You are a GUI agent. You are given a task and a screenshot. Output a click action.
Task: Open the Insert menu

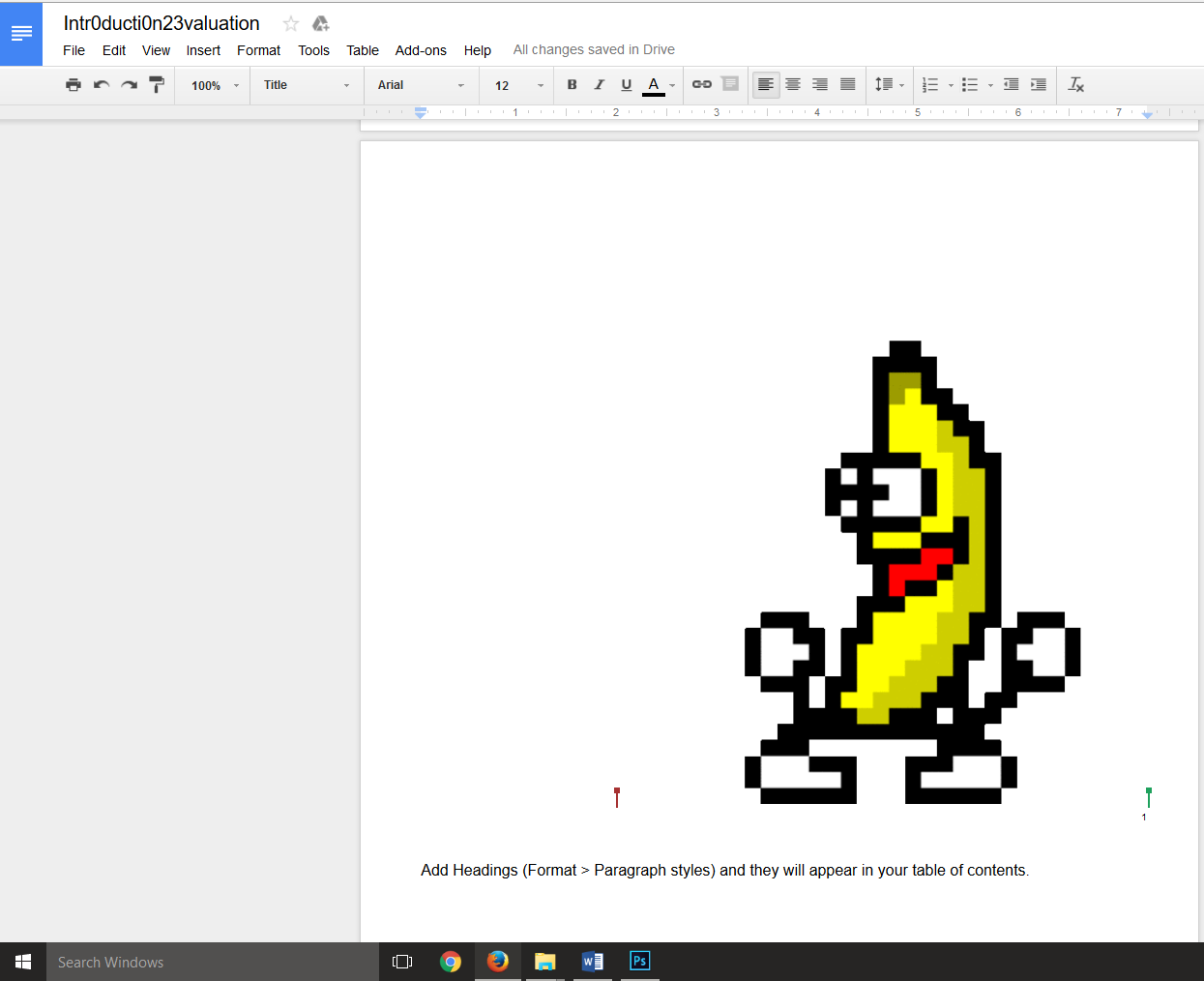203,50
